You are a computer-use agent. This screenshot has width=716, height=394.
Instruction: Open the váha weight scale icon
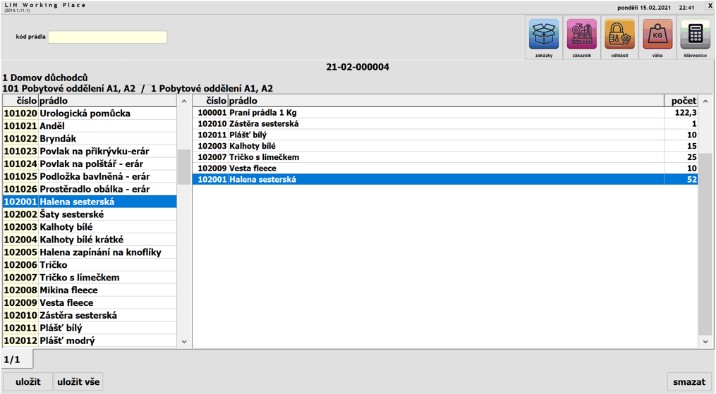[657, 34]
